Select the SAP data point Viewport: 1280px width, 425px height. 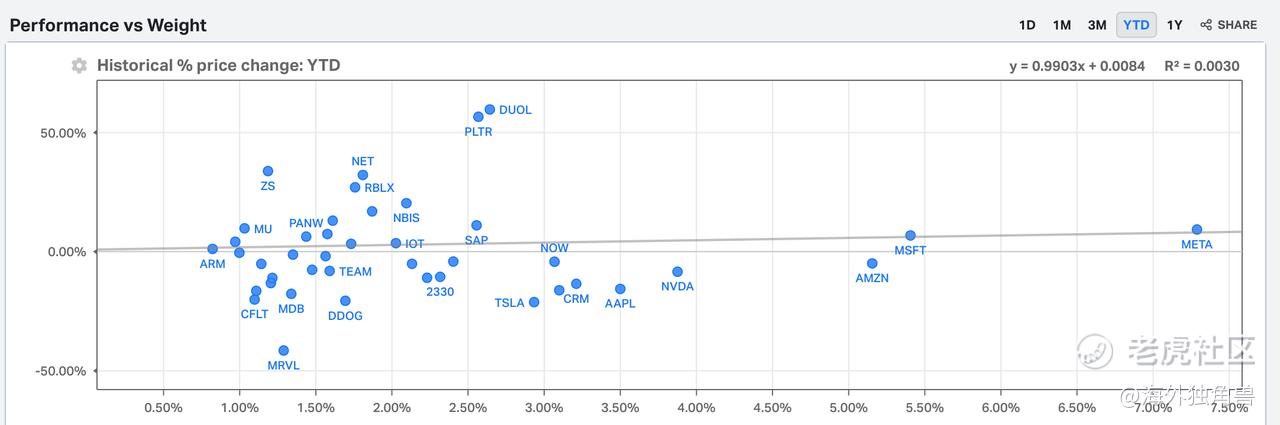pos(476,226)
